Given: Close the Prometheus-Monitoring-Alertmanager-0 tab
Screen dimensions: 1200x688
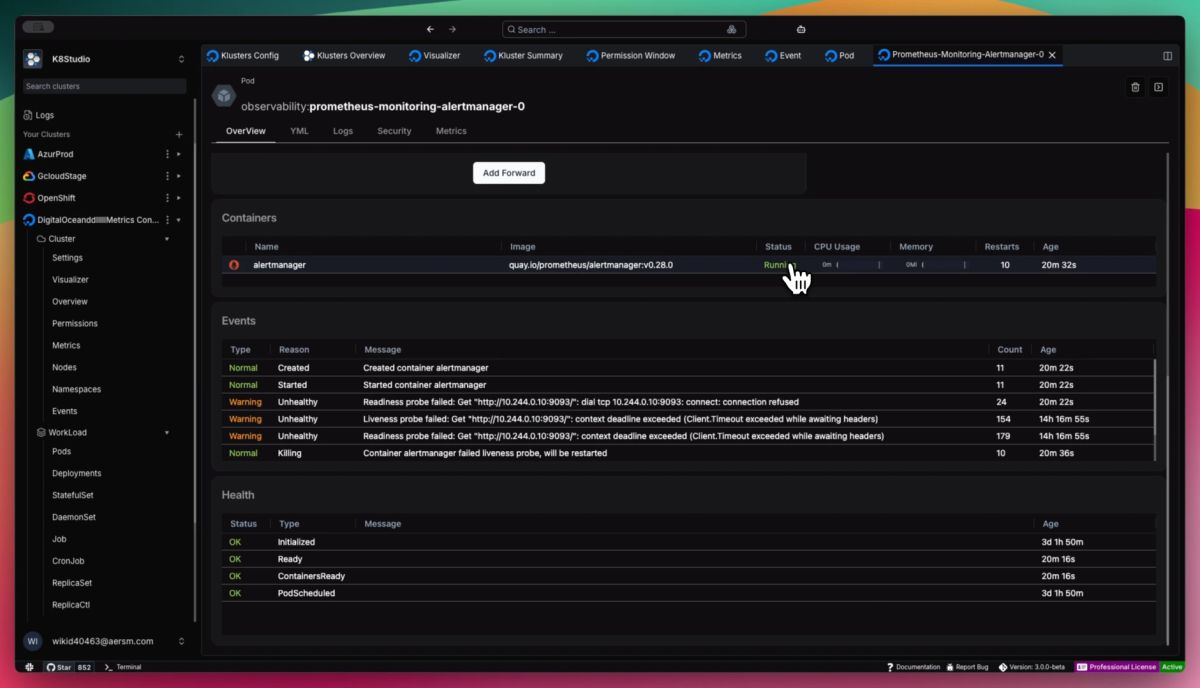Looking at the screenshot, I should [1052, 55].
